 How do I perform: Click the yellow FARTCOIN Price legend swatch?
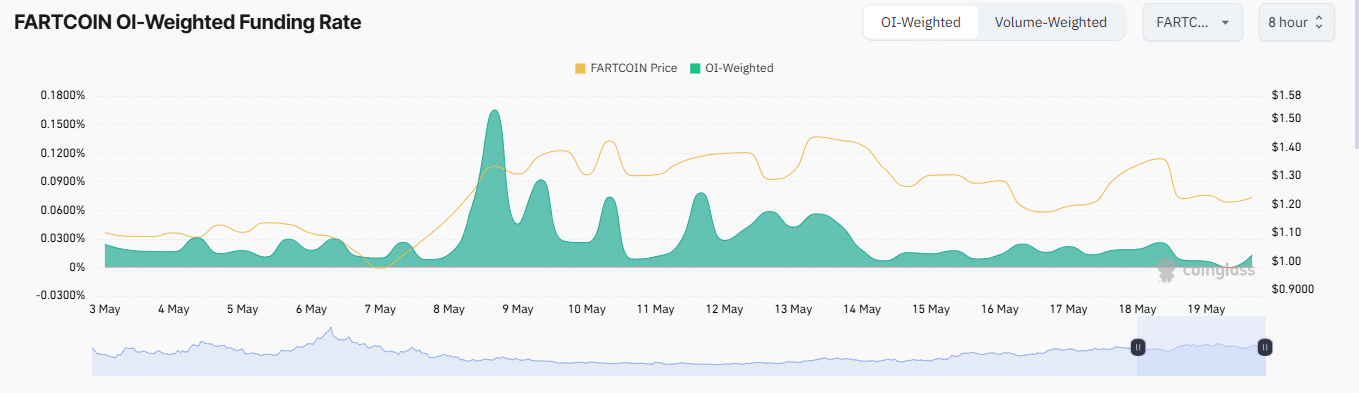580,68
